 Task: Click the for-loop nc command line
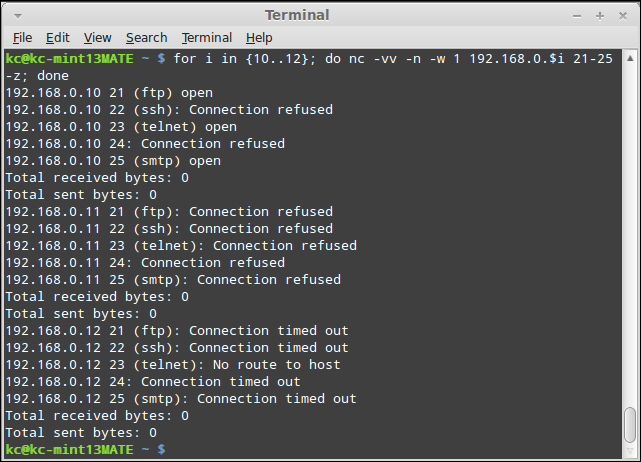pyautogui.click(x=309, y=67)
